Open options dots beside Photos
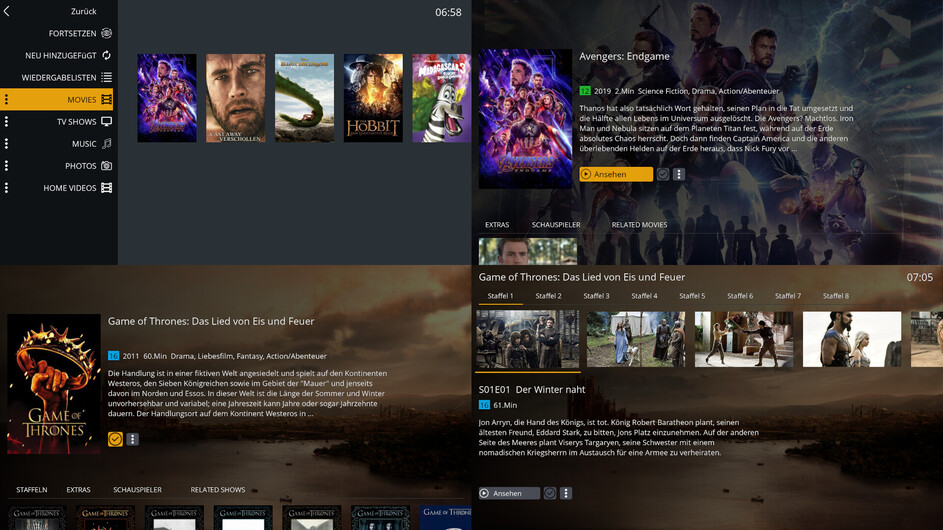The image size is (943, 530). (x=7, y=165)
